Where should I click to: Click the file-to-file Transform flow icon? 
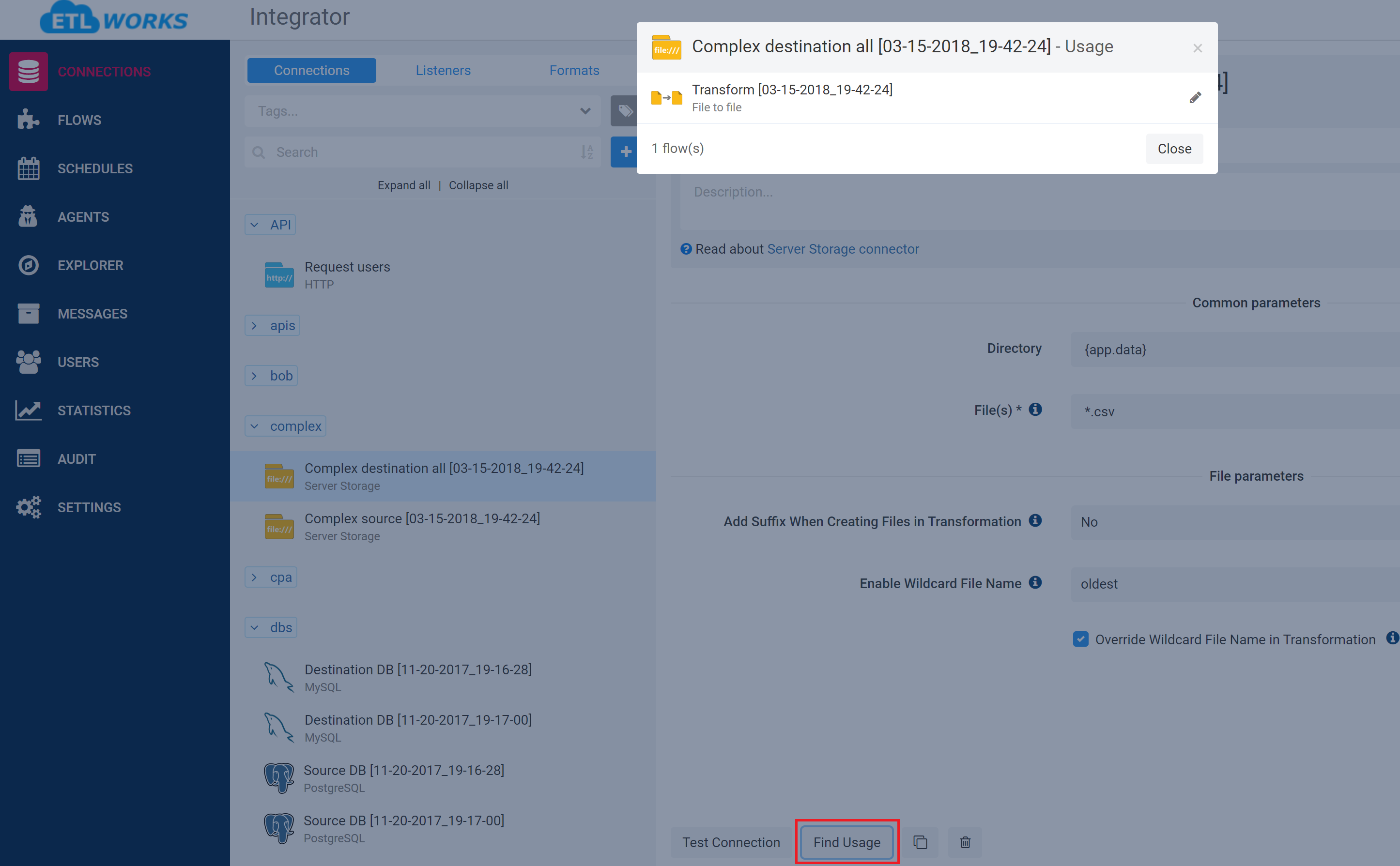(667, 98)
